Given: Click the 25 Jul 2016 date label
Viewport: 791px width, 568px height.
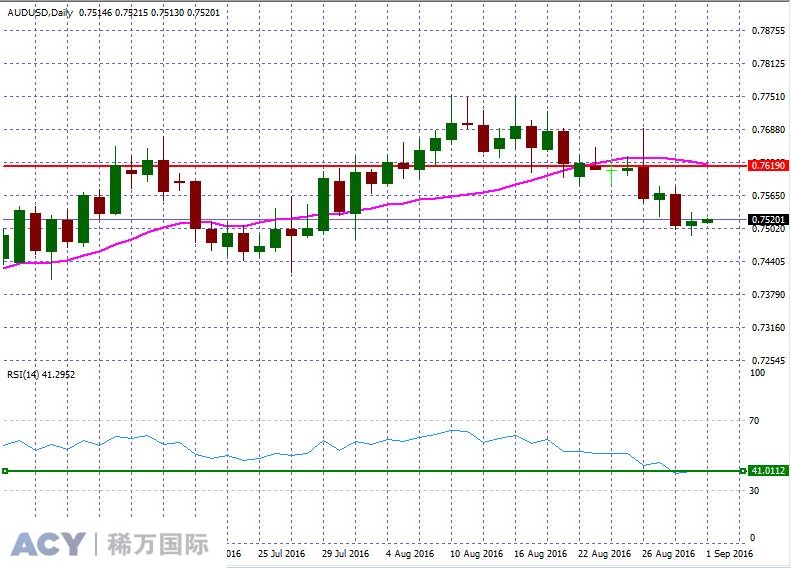Looking at the screenshot, I should [281, 553].
